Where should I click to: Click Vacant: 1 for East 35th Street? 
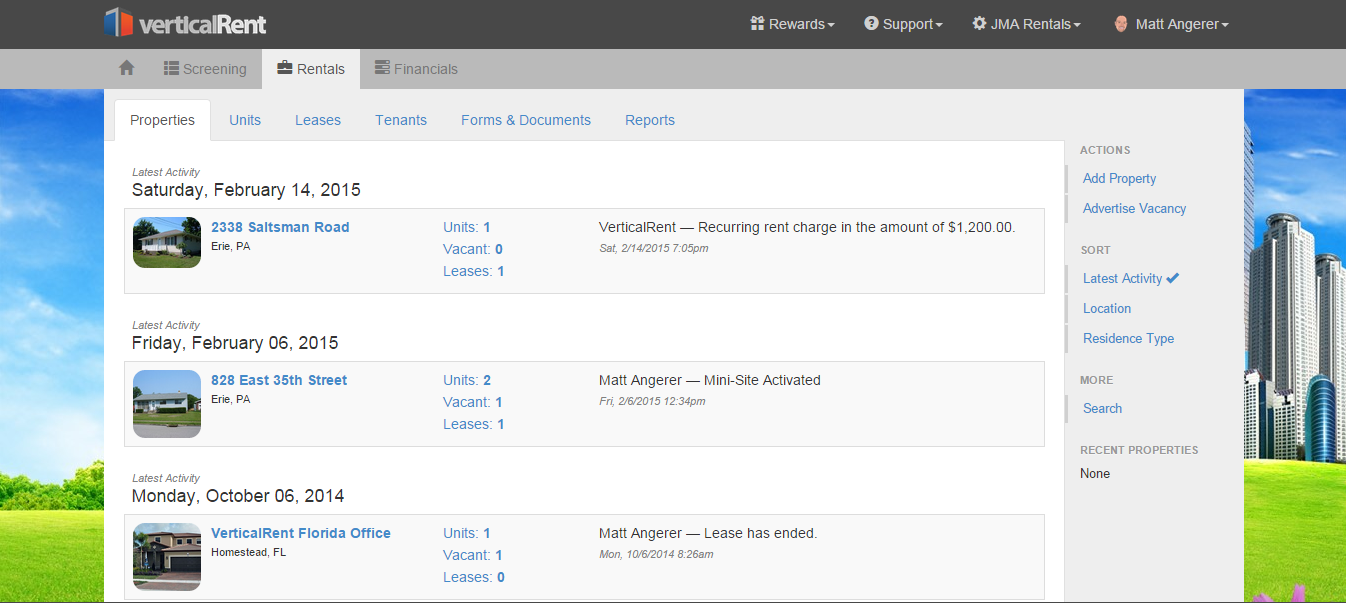[473, 402]
